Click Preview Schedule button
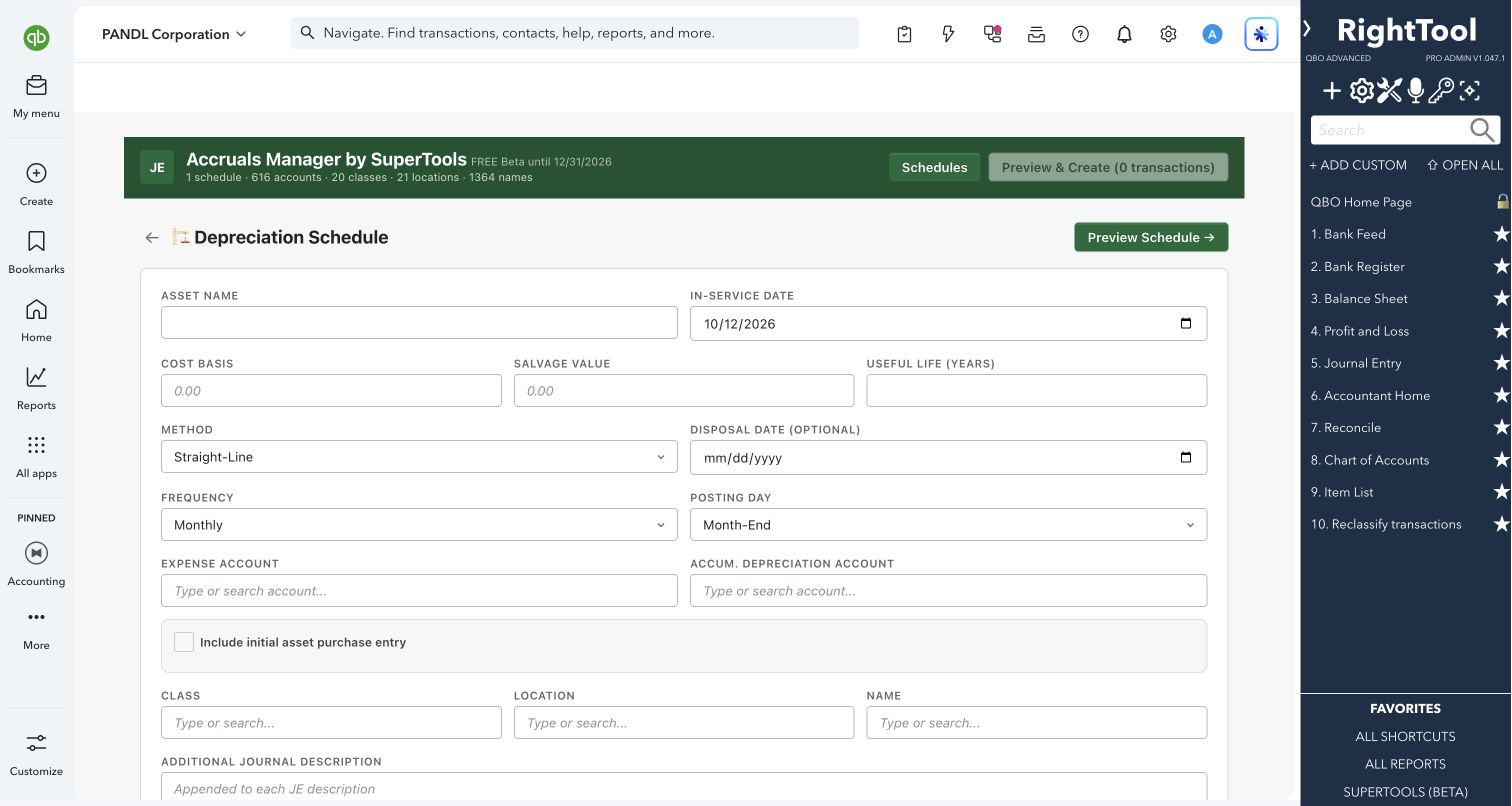 point(1151,237)
